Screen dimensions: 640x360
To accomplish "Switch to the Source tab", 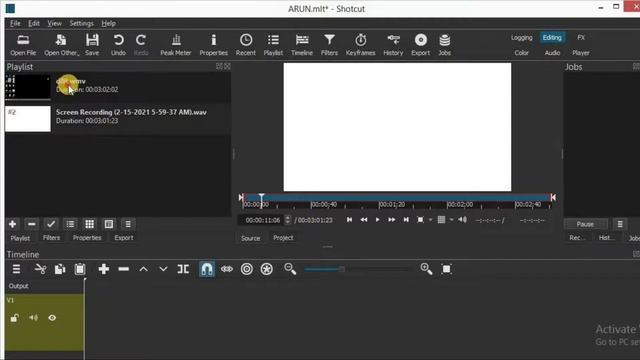I will click(250, 238).
